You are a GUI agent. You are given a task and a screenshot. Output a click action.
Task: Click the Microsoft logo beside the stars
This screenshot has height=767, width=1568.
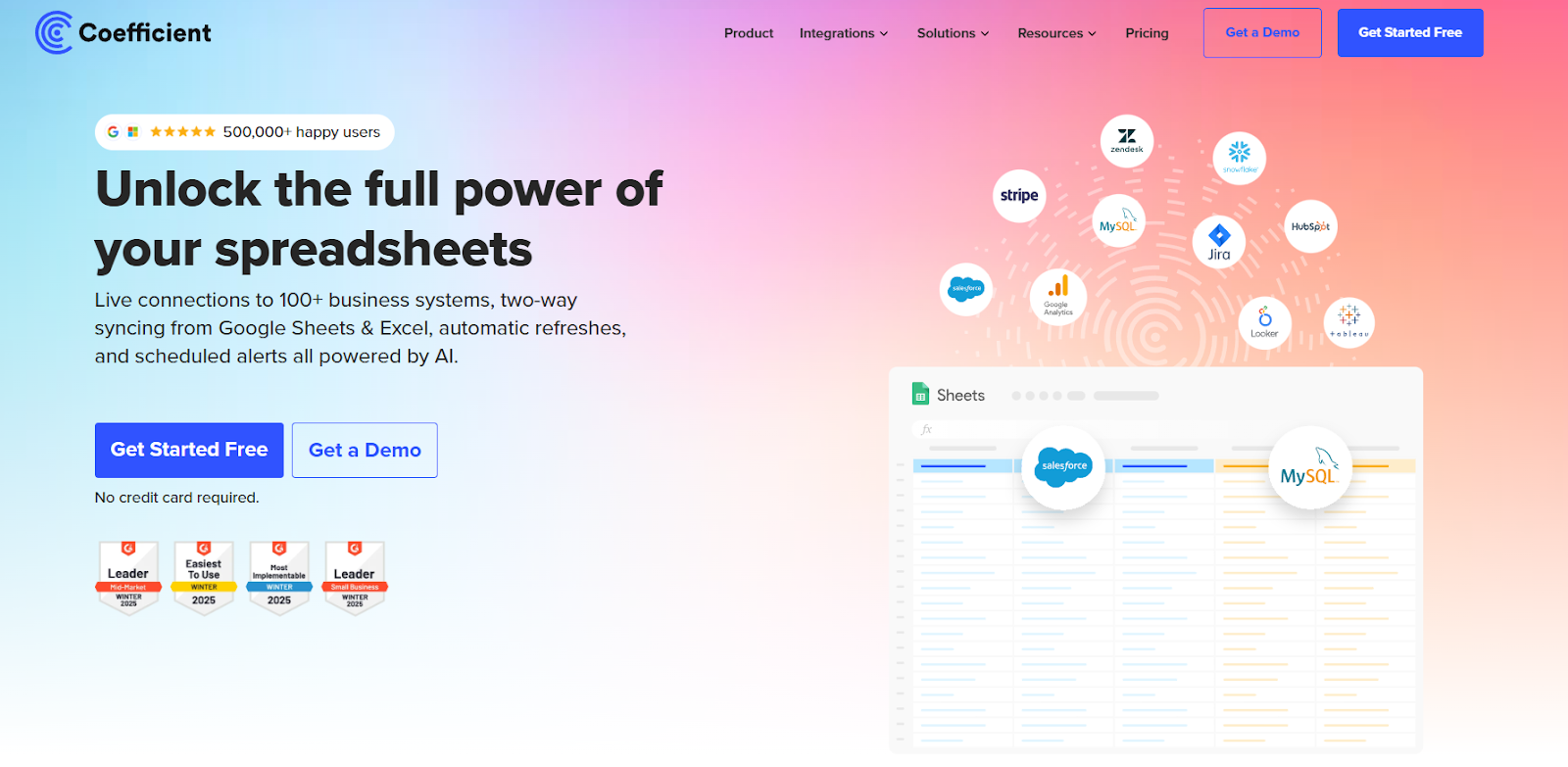pos(133,132)
